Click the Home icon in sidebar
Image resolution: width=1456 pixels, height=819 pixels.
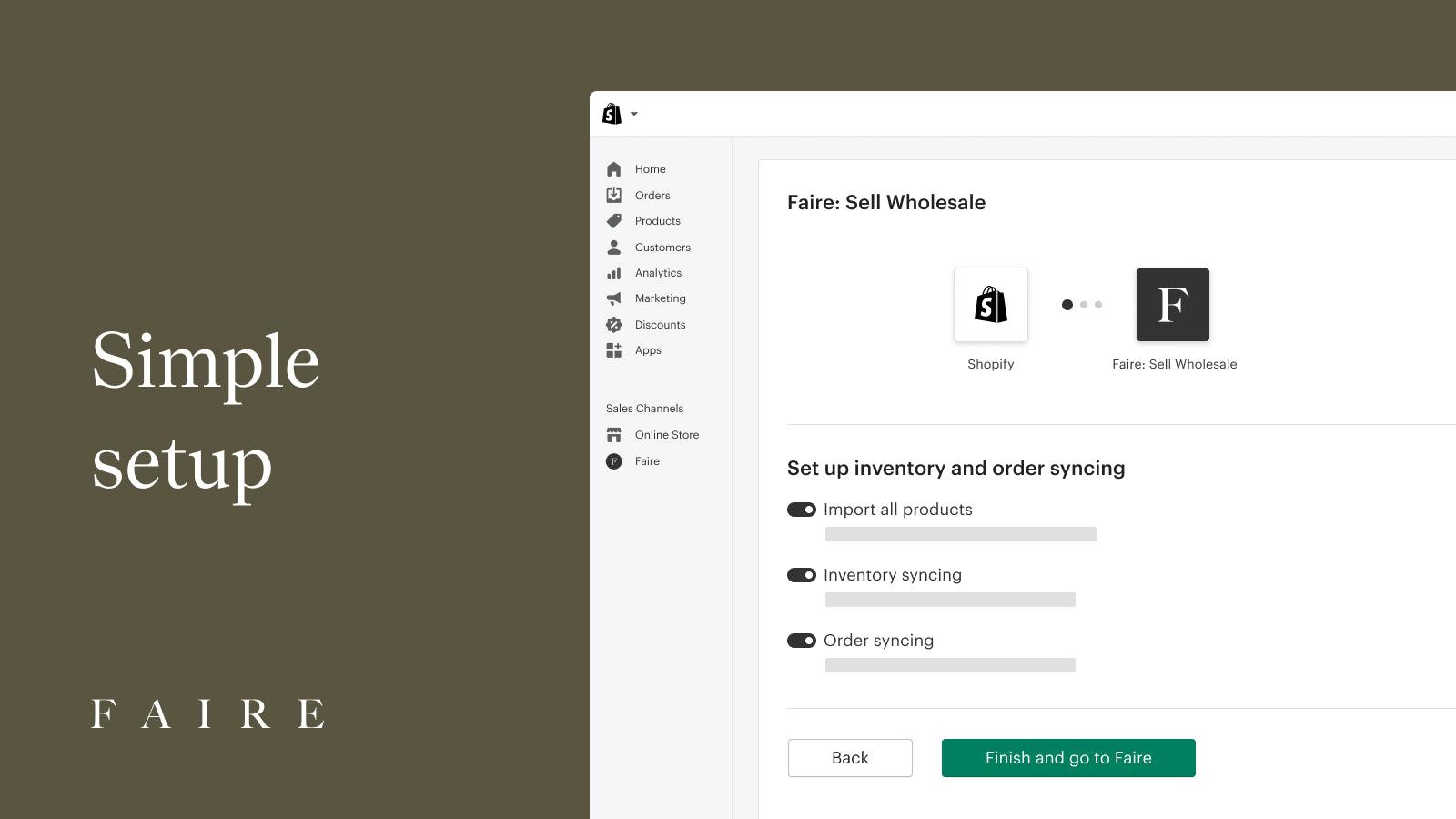[613, 169]
